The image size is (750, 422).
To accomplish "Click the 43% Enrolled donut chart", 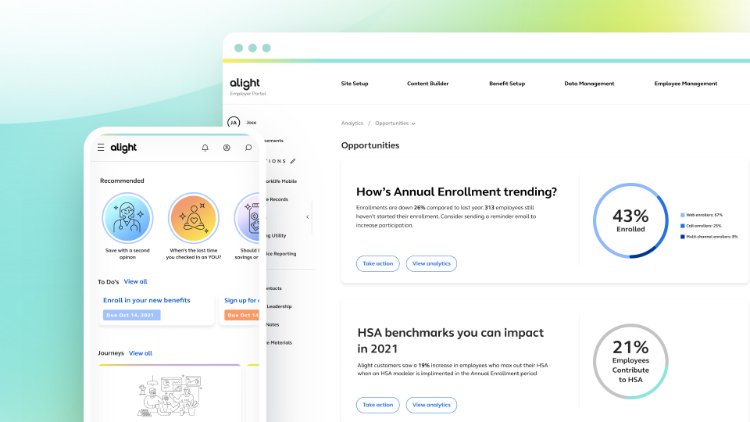I will (630, 221).
